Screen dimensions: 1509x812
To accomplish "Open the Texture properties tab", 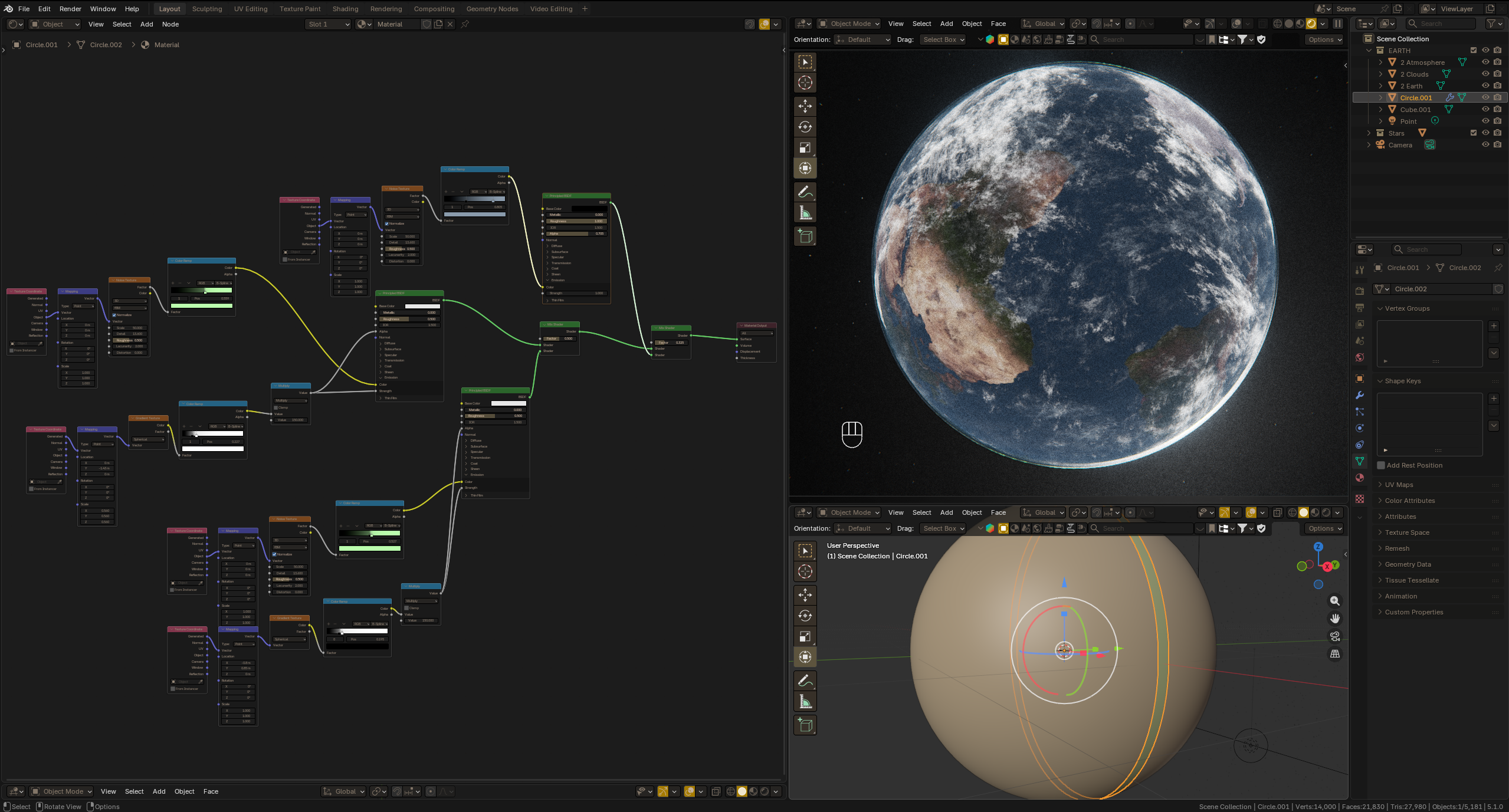I will click(x=1360, y=499).
